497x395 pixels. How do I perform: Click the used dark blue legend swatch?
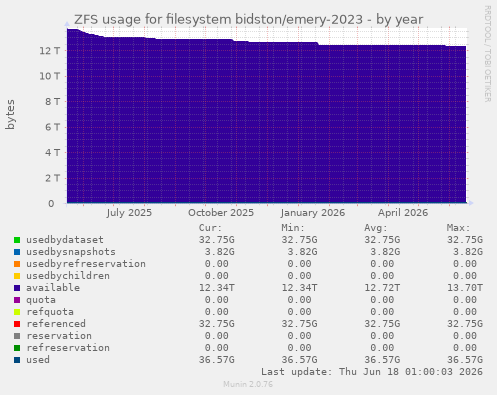(17, 360)
